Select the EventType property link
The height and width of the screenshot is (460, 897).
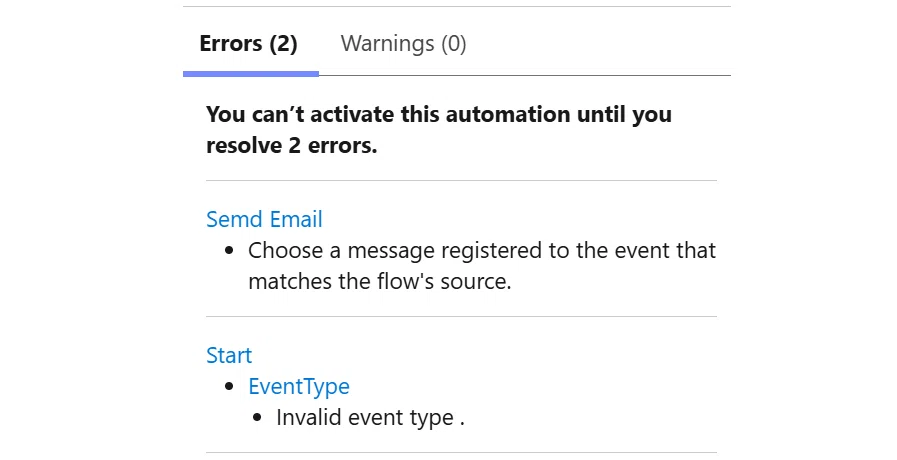[299, 387]
